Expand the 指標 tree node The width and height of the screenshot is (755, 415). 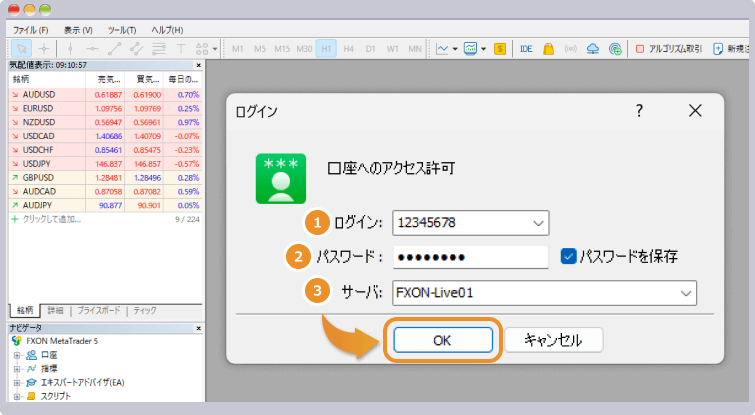(17, 369)
